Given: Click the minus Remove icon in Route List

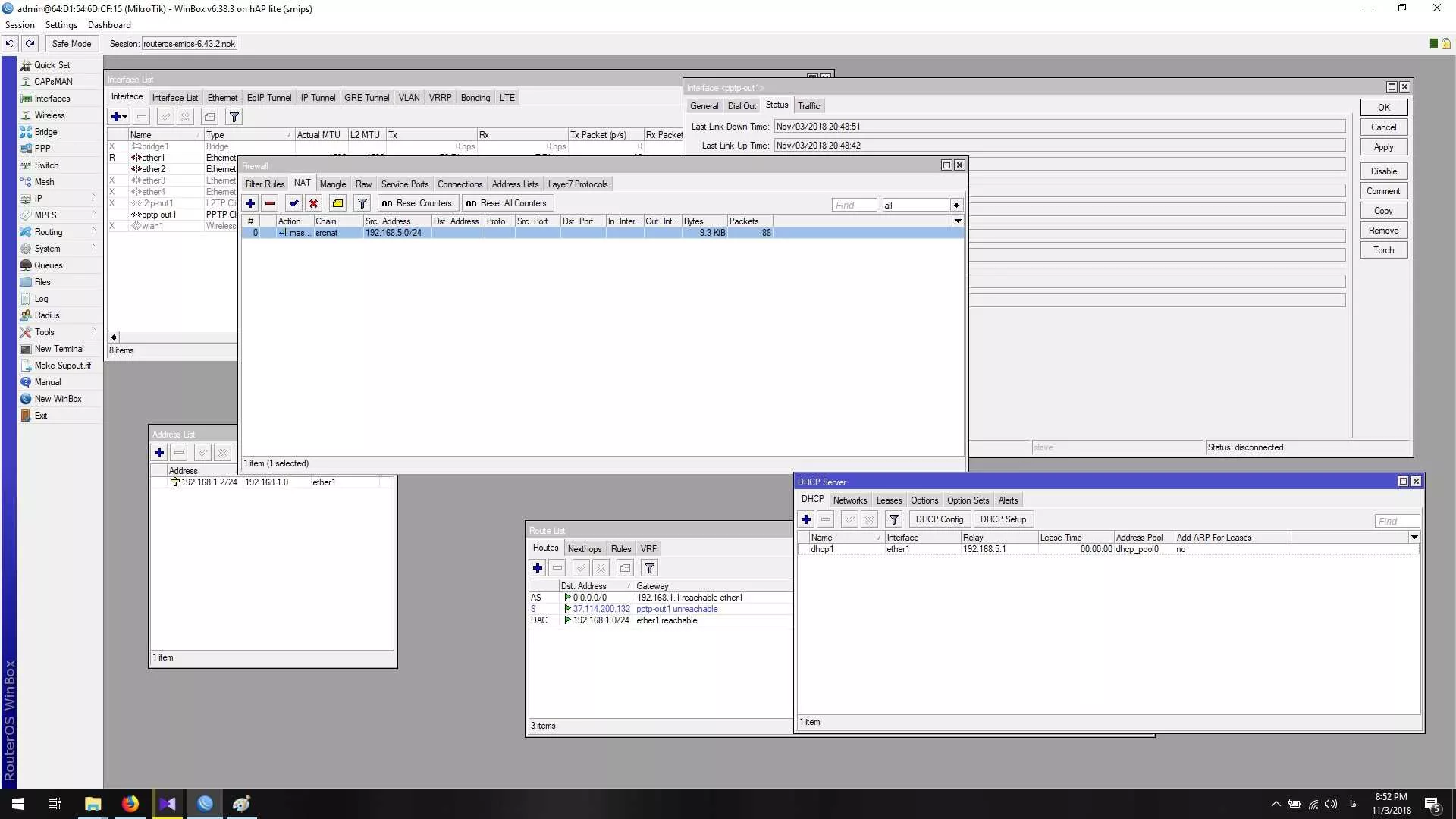Looking at the screenshot, I should tap(557, 568).
